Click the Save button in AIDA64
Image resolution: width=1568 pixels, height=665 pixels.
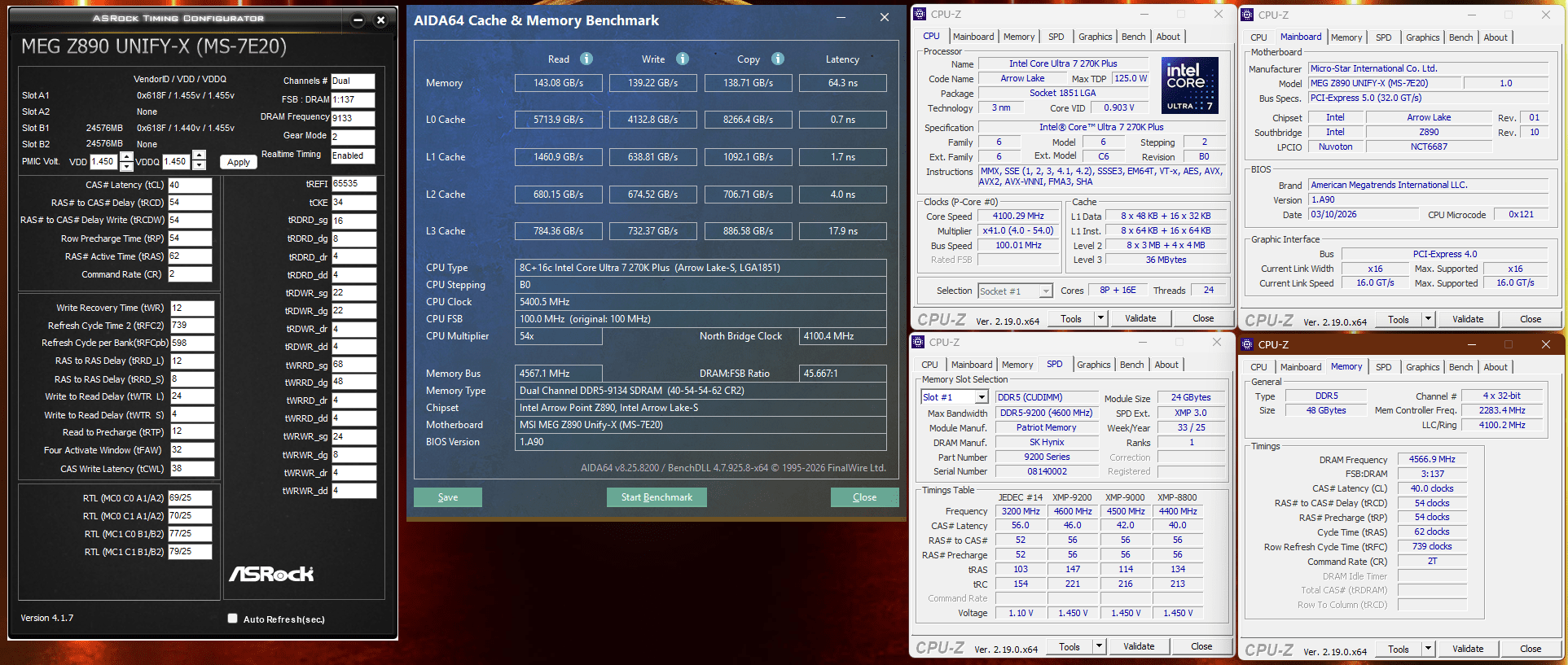(x=448, y=497)
